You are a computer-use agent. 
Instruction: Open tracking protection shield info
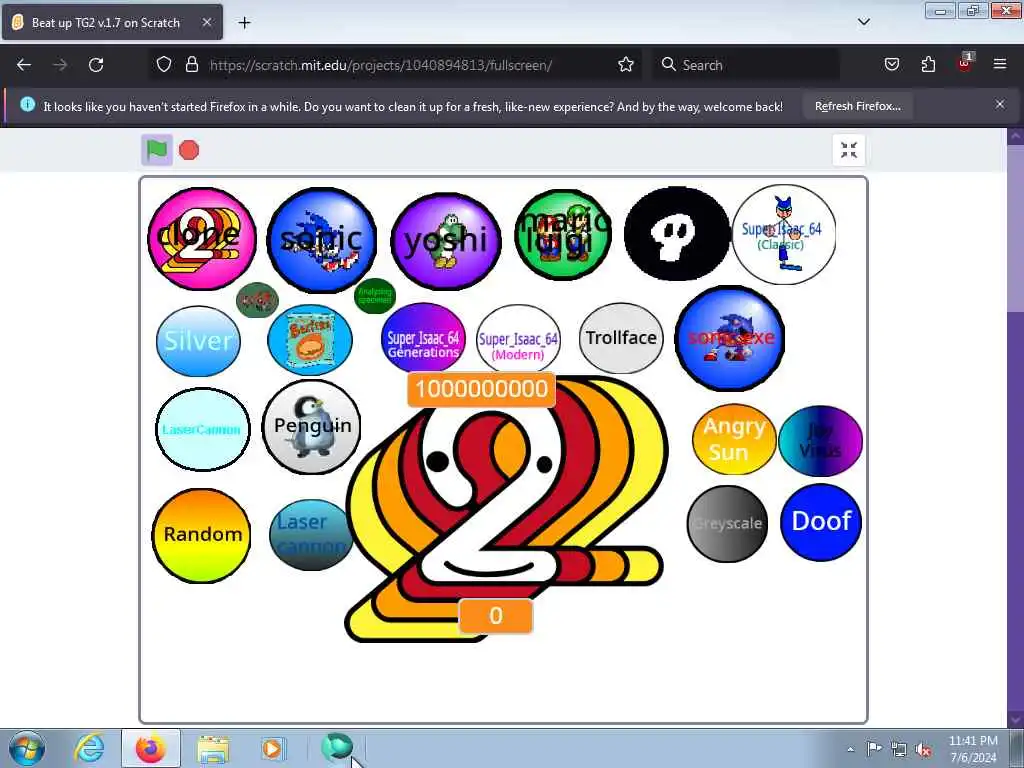[164, 65]
